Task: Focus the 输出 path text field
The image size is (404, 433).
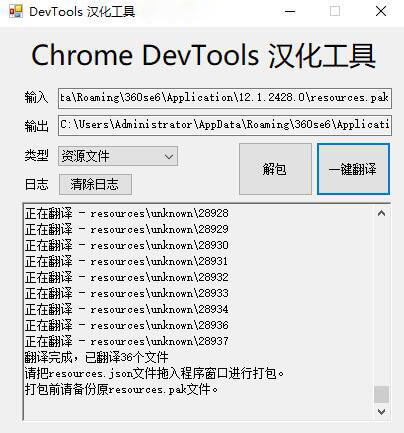Action: pos(225,125)
